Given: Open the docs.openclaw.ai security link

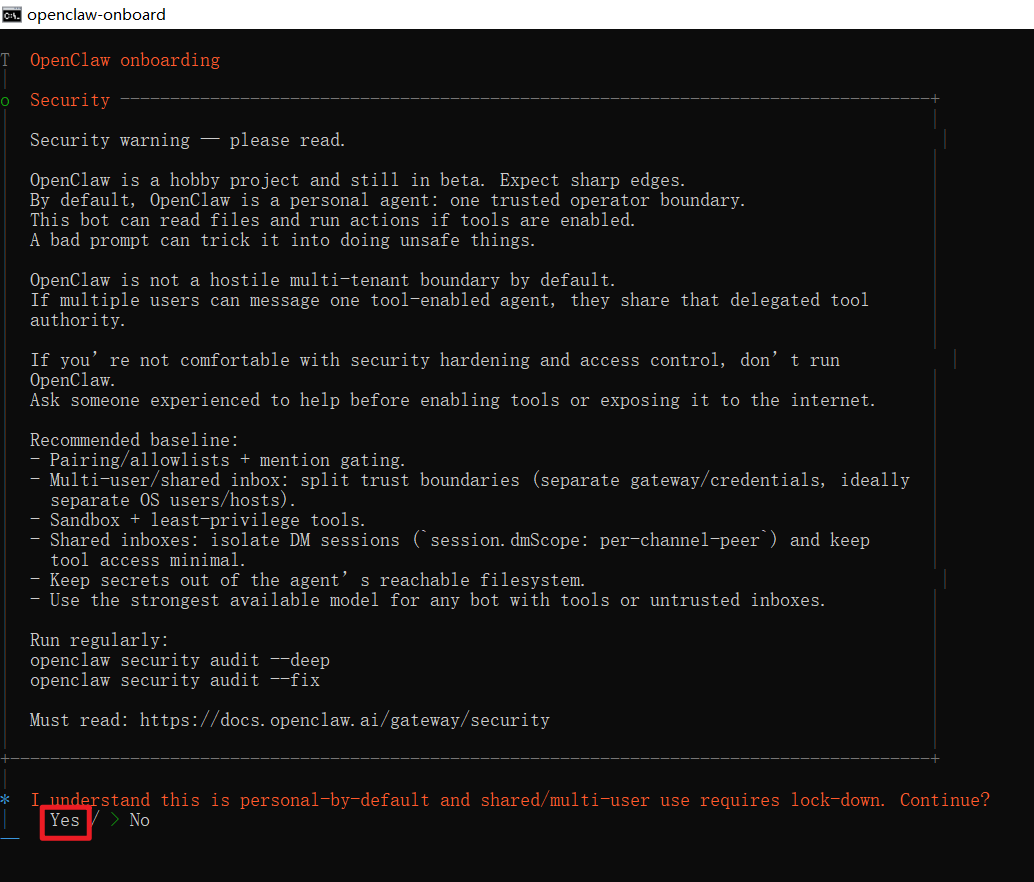Looking at the screenshot, I should point(344,720).
